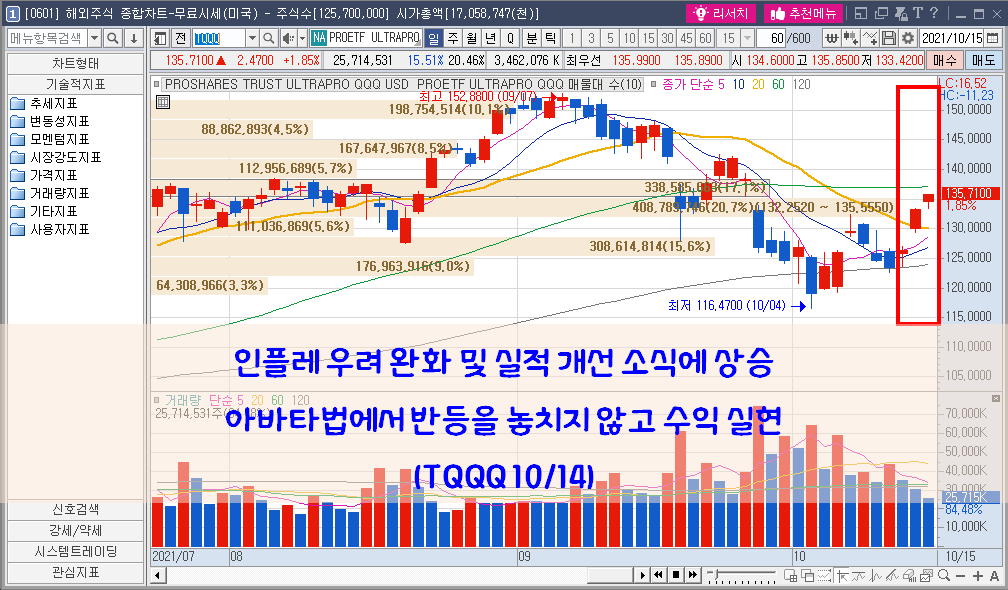The width and height of the screenshot is (1008, 590).
Task: Open the menu item search dropdown arrow
Action: [94, 39]
